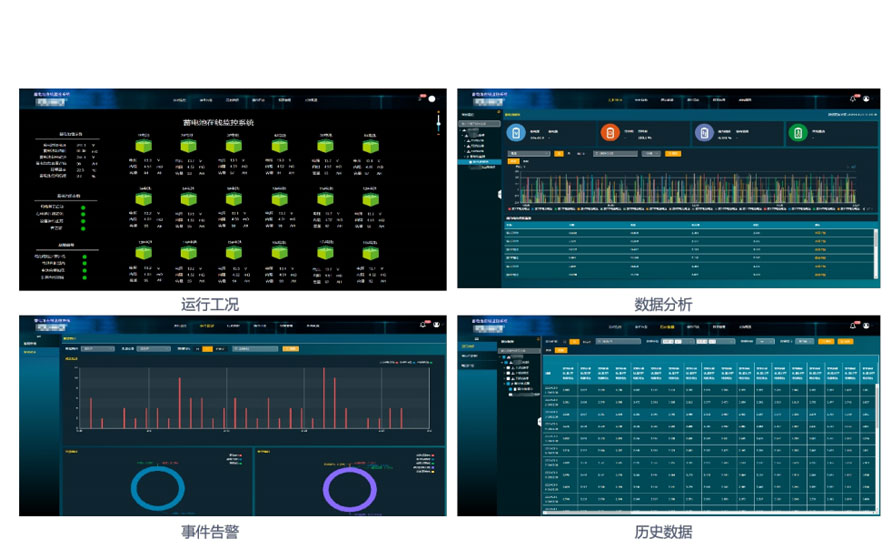Click the blue battery icon card in data analysis
Viewport: 890px width, 550px height.
(x=515, y=132)
